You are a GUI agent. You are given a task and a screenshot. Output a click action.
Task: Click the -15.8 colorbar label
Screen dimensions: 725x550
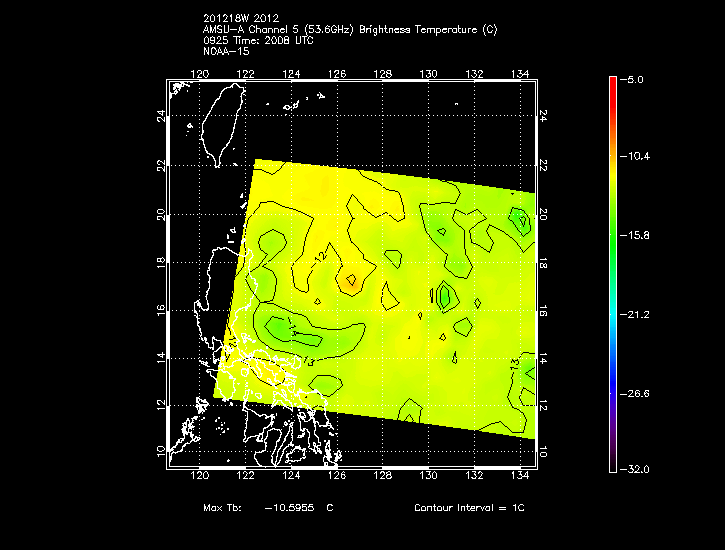click(634, 235)
